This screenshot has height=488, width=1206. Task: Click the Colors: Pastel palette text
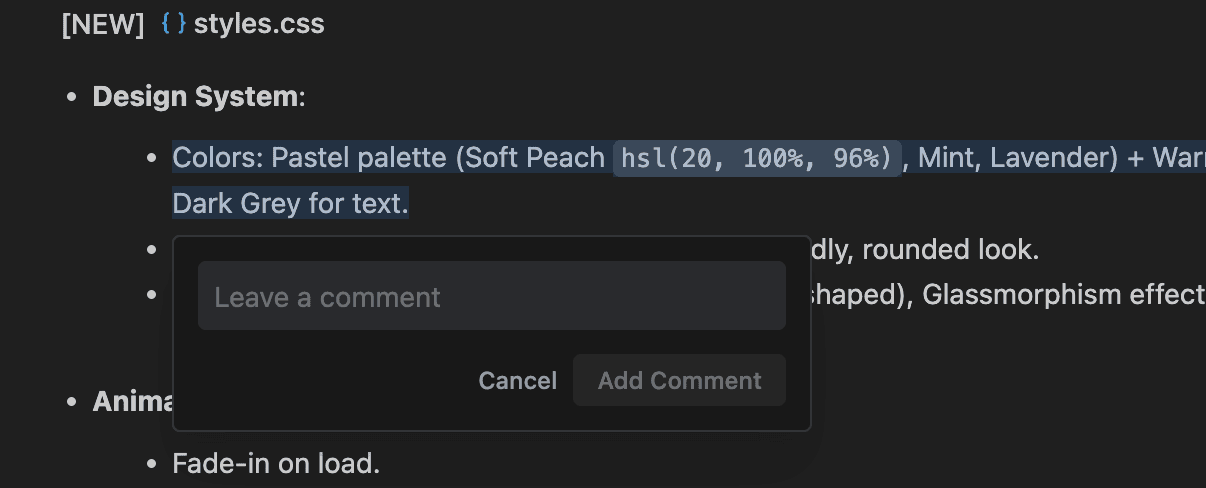[308, 158]
